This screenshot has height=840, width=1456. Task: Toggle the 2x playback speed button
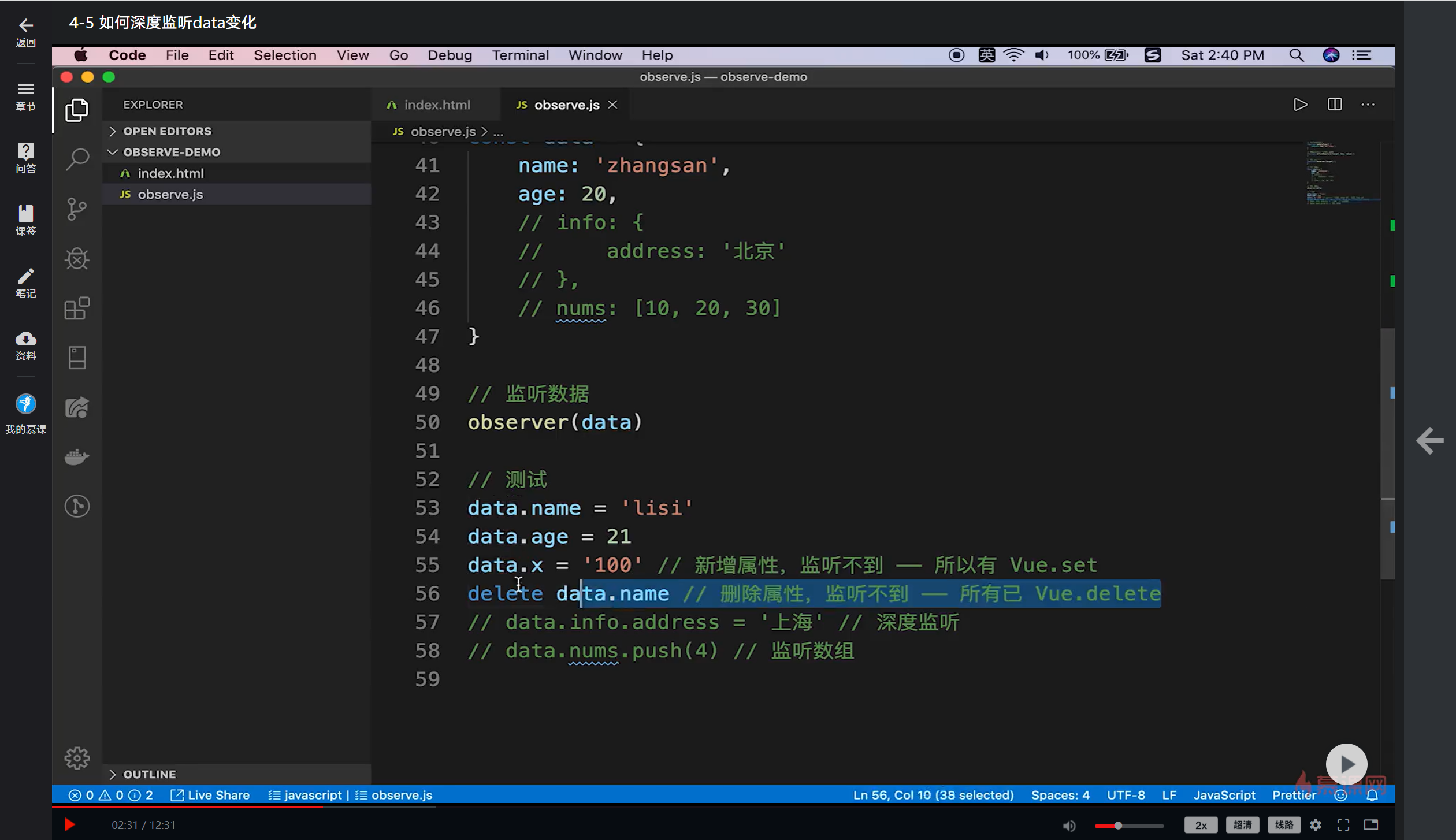(x=1201, y=825)
